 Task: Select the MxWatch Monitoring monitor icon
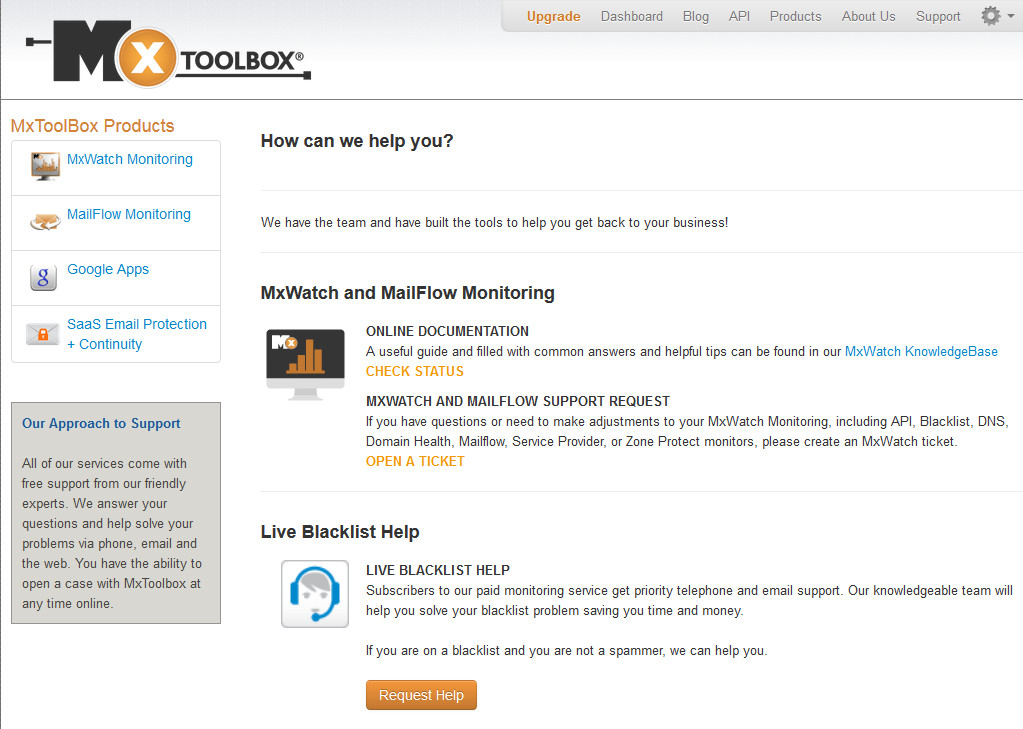[x=44, y=165]
